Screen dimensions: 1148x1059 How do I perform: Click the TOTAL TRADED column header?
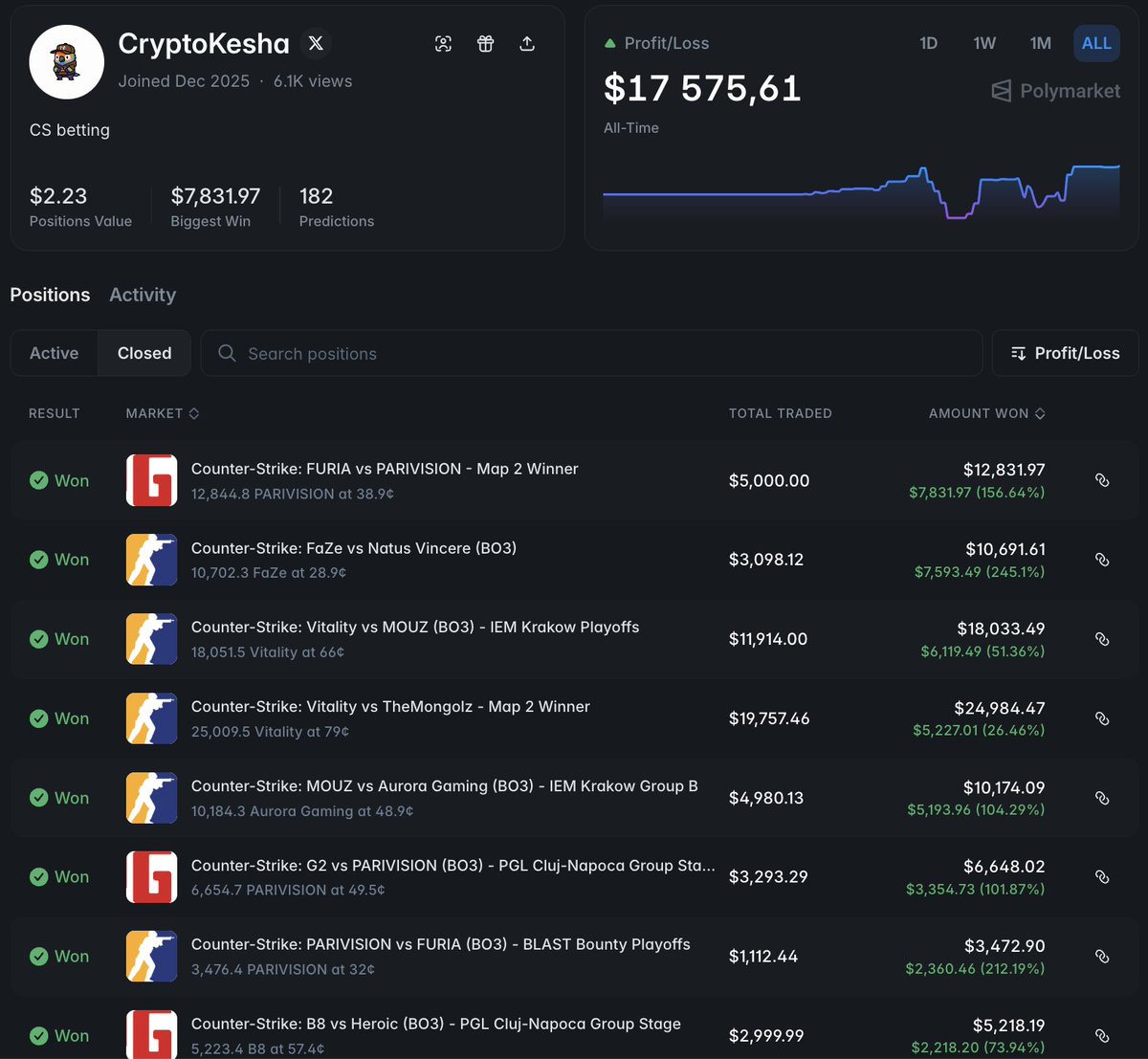(x=781, y=413)
